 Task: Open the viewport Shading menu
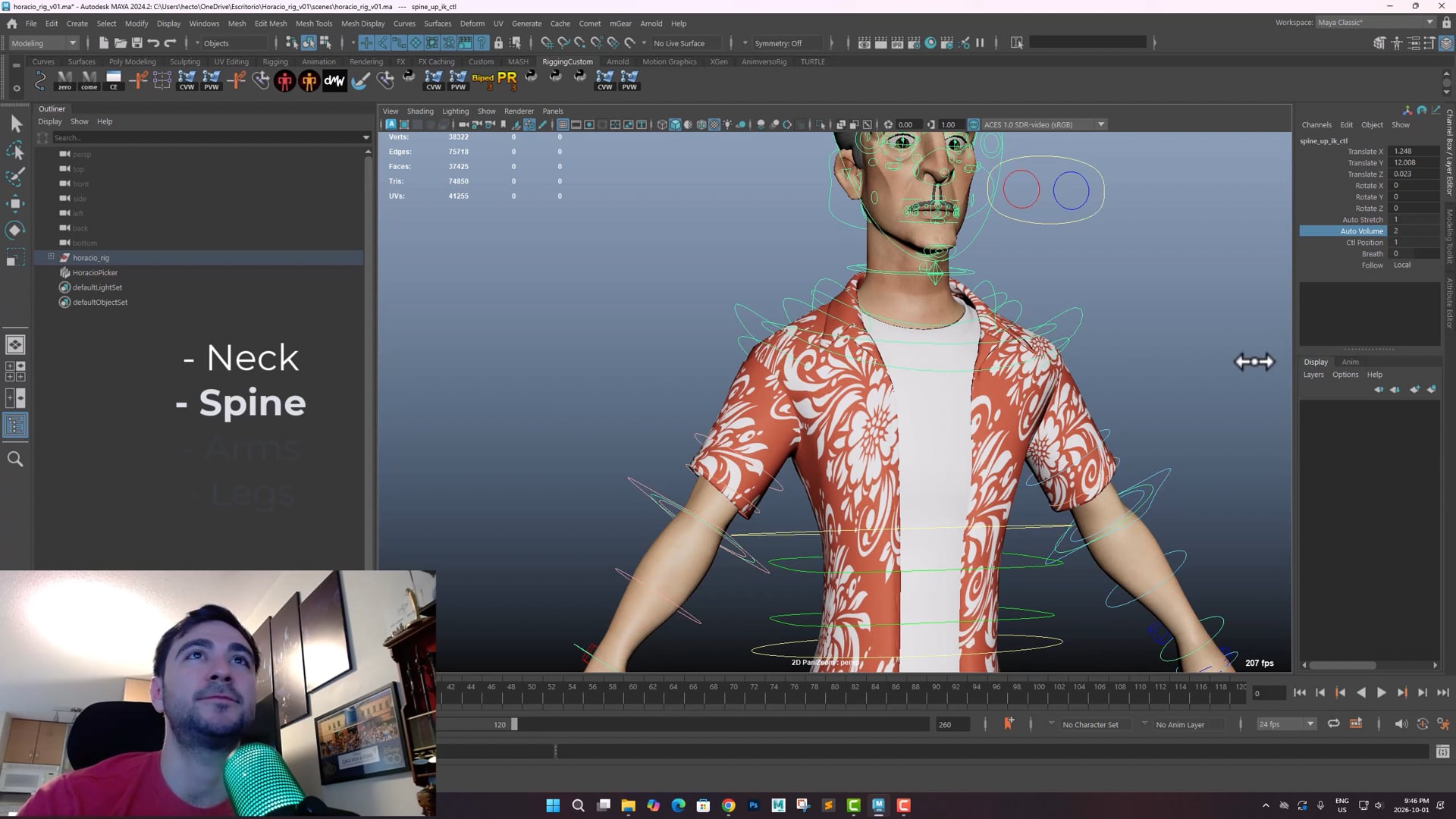pos(420,111)
